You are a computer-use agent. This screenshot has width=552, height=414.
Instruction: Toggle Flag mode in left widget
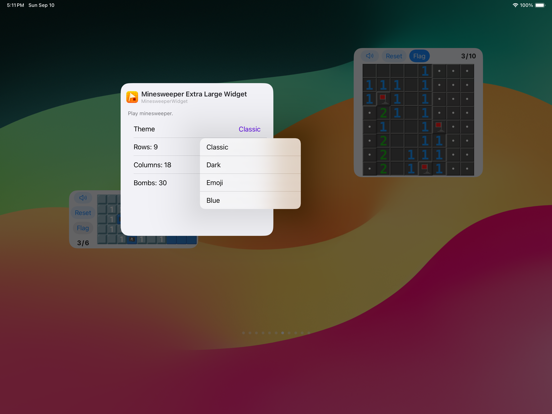pyautogui.click(x=83, y=228)
